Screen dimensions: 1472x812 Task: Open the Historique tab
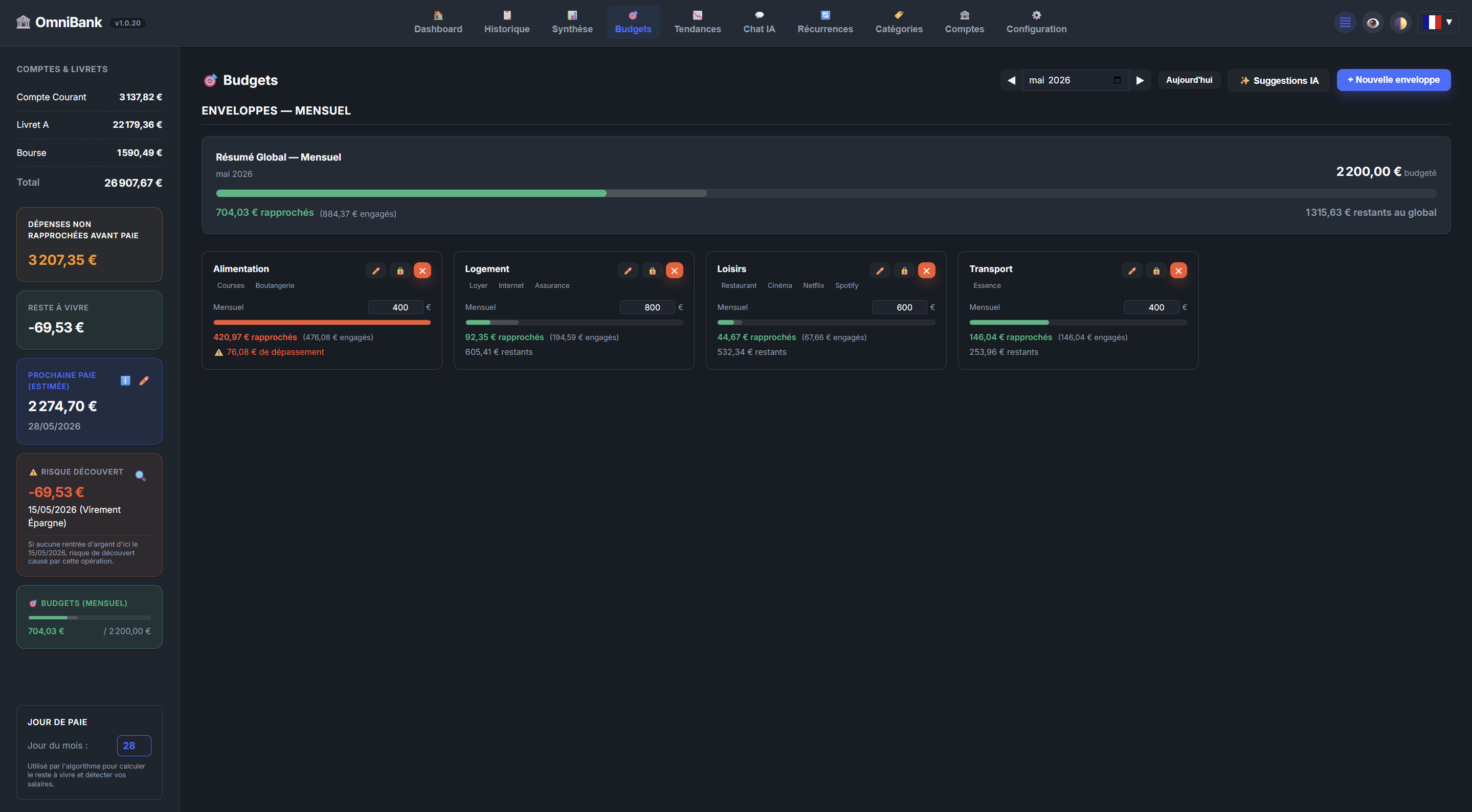507,22
